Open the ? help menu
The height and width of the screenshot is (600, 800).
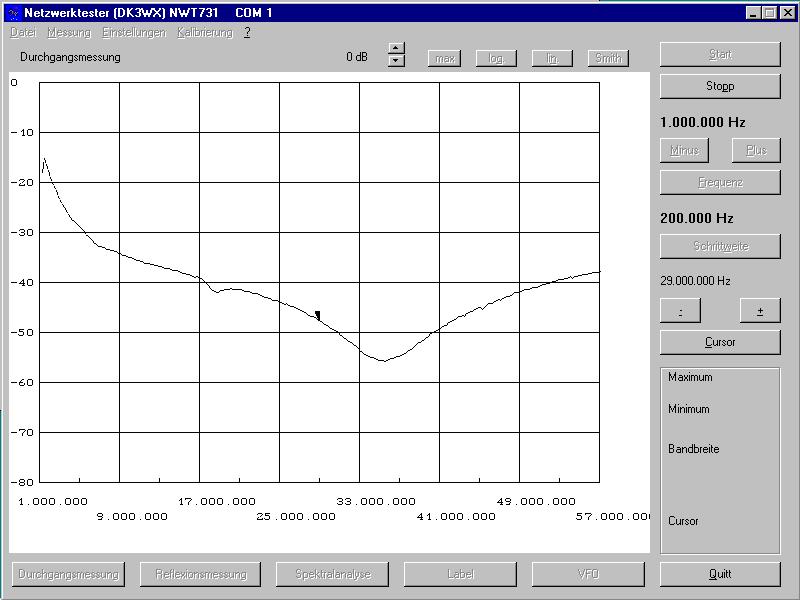tap(247, 32)
